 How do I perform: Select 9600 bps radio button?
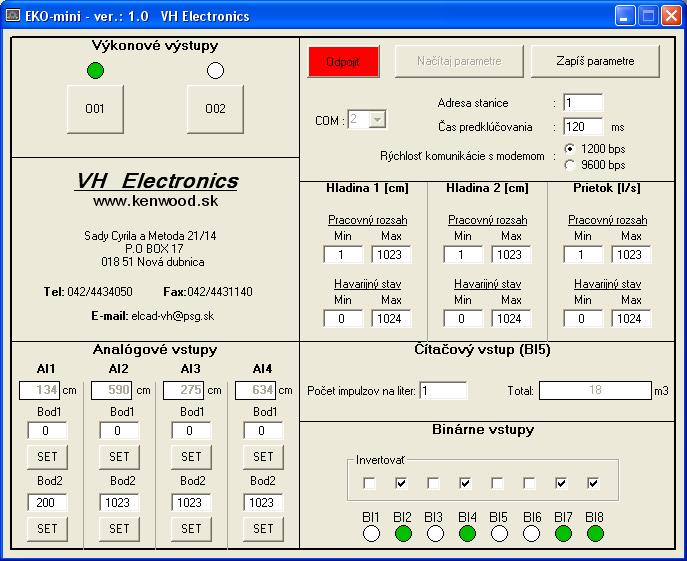click(569, 165)
